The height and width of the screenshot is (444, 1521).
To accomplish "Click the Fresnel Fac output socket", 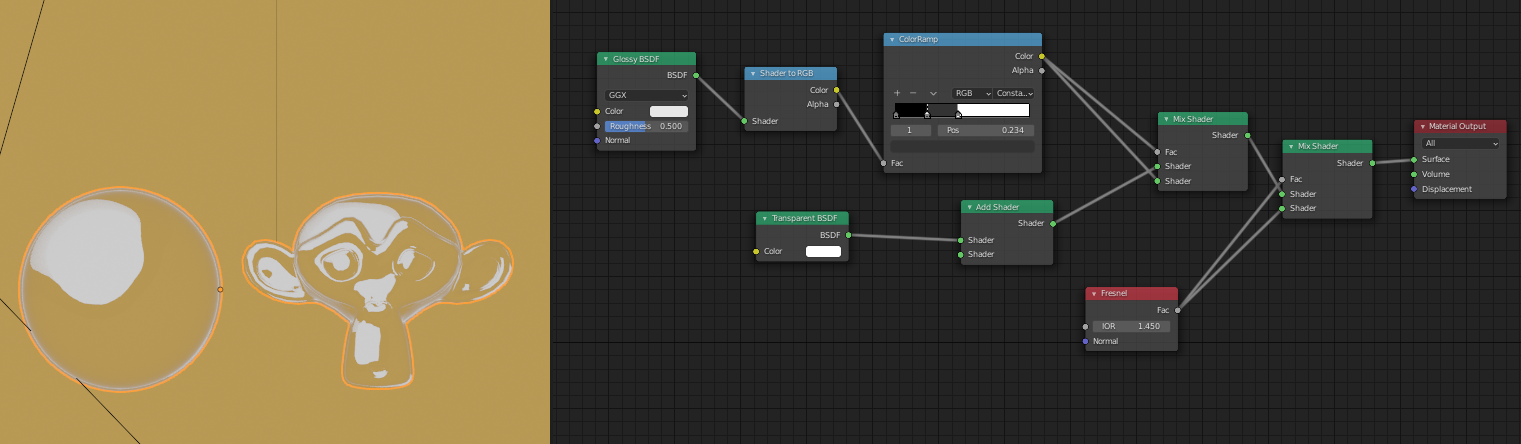I will tap(1177, 310).
